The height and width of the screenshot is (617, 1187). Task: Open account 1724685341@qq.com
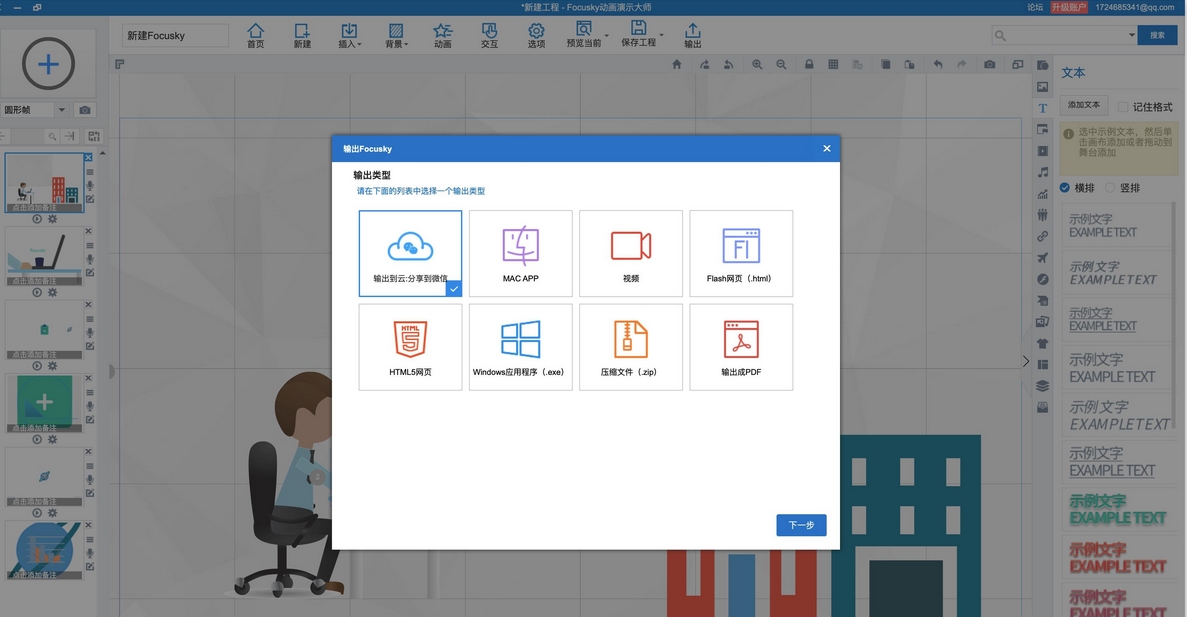pos(1135,7)
